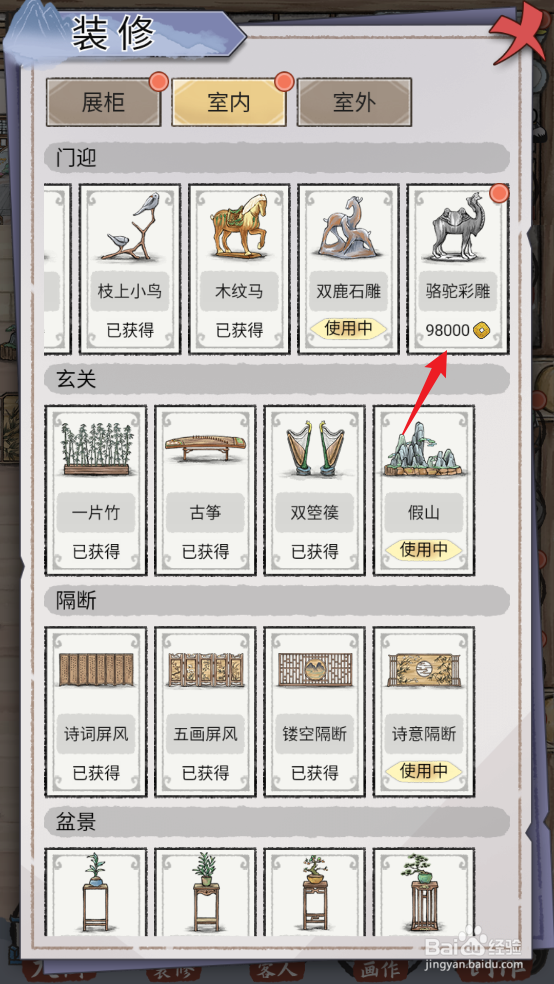554x984 pixels.
Task: Choose the 五画屏风 painted screen
Action: click(205, 712)
